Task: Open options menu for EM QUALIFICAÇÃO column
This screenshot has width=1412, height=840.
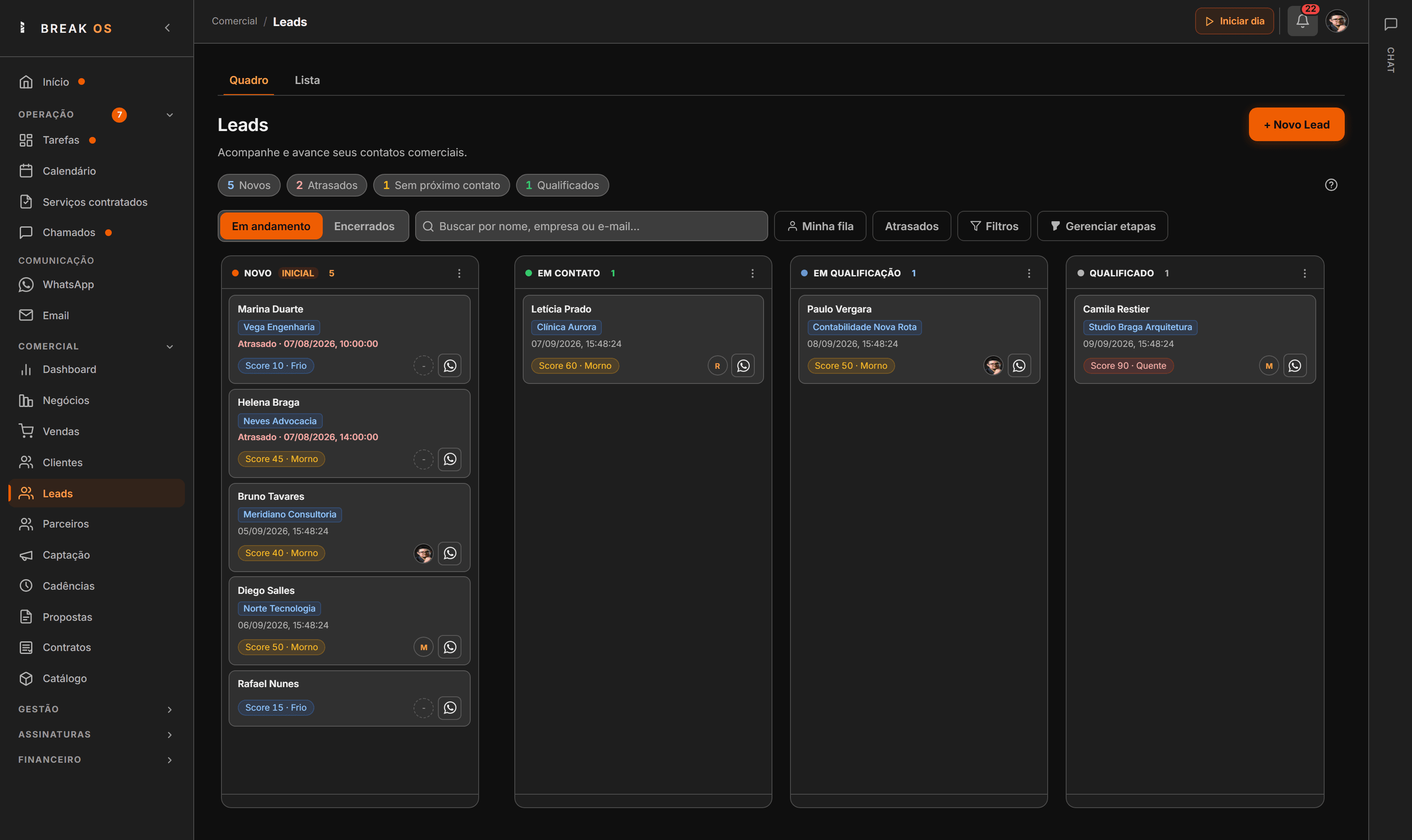Action: click(x=1029, y=273)
